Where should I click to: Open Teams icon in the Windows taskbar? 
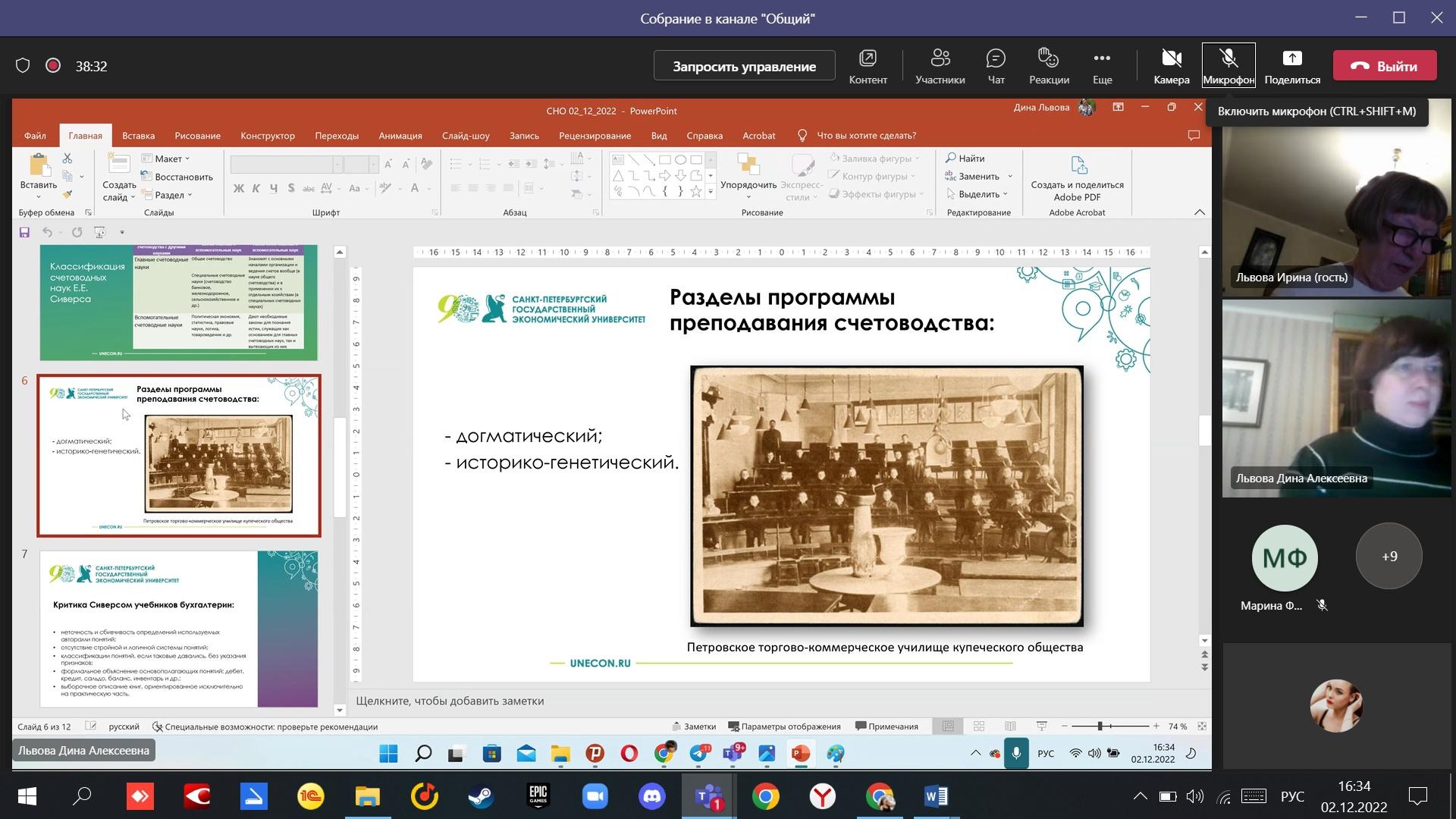click(x=709, y=796)
